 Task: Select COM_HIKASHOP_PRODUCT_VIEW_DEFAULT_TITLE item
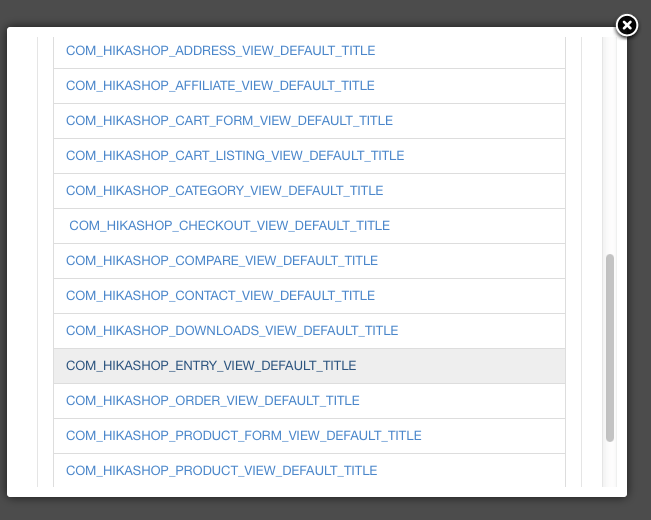pyautogui.click(x=221, y=470)
